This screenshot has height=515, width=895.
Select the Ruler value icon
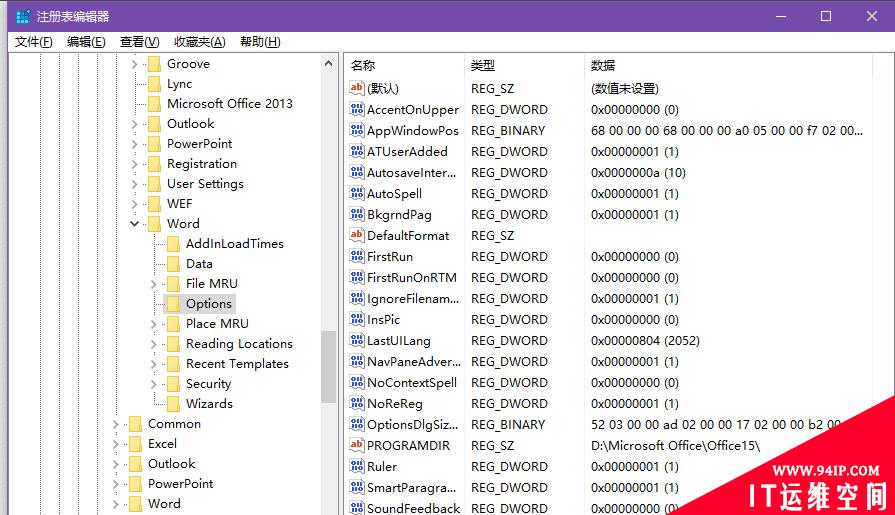(x=357, y=466)
